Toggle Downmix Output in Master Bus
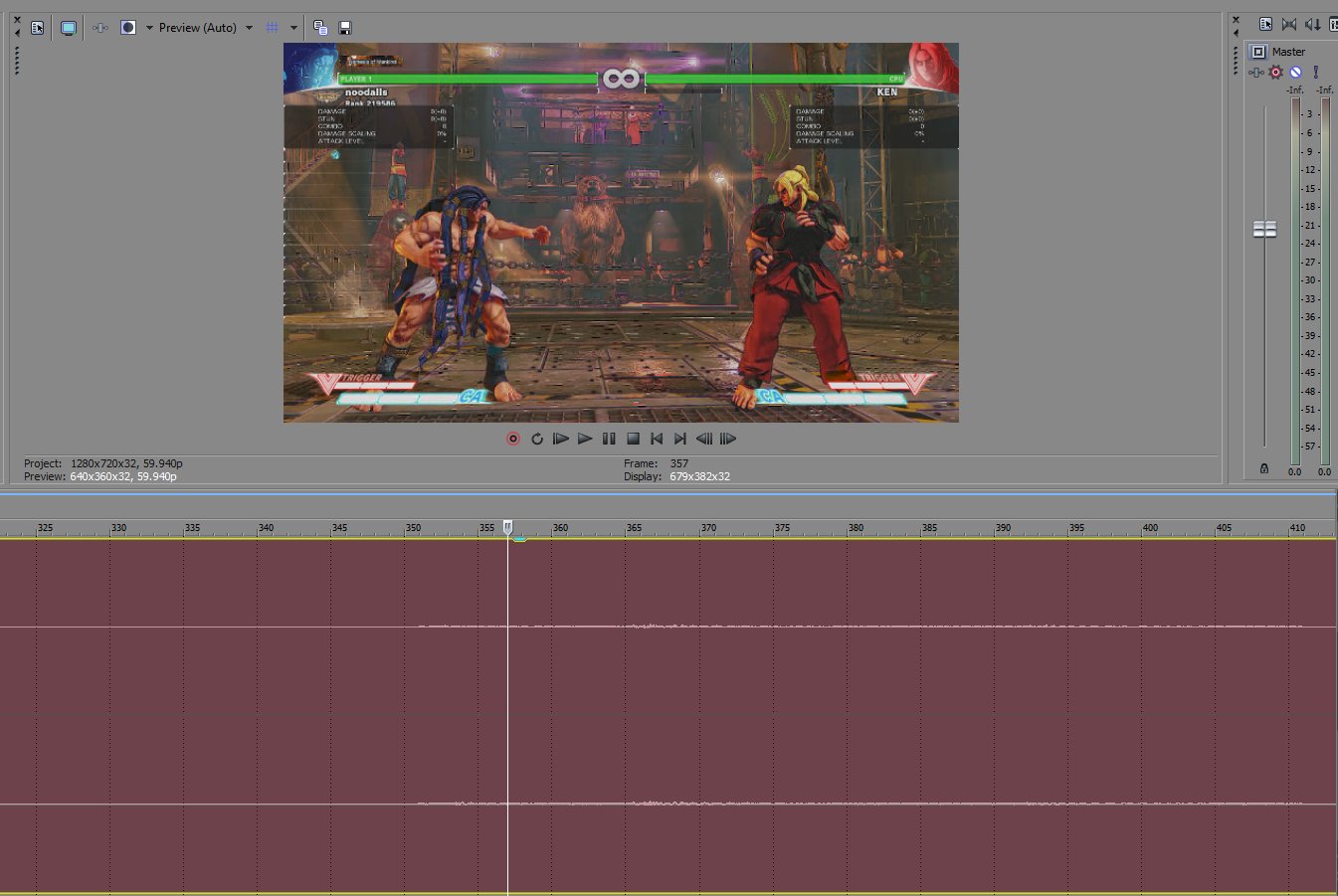 click(x=1289, y=24)
